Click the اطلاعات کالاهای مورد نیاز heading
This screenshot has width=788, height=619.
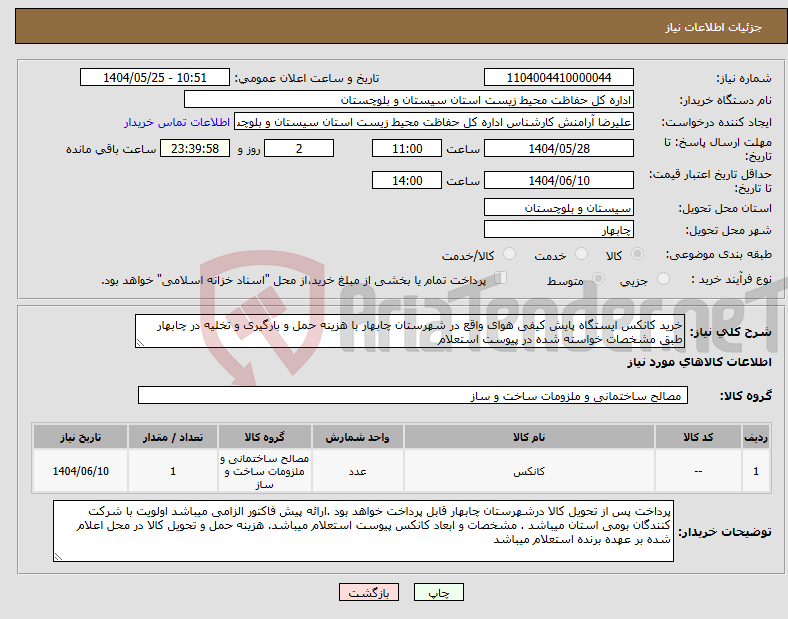click(699, 362)
